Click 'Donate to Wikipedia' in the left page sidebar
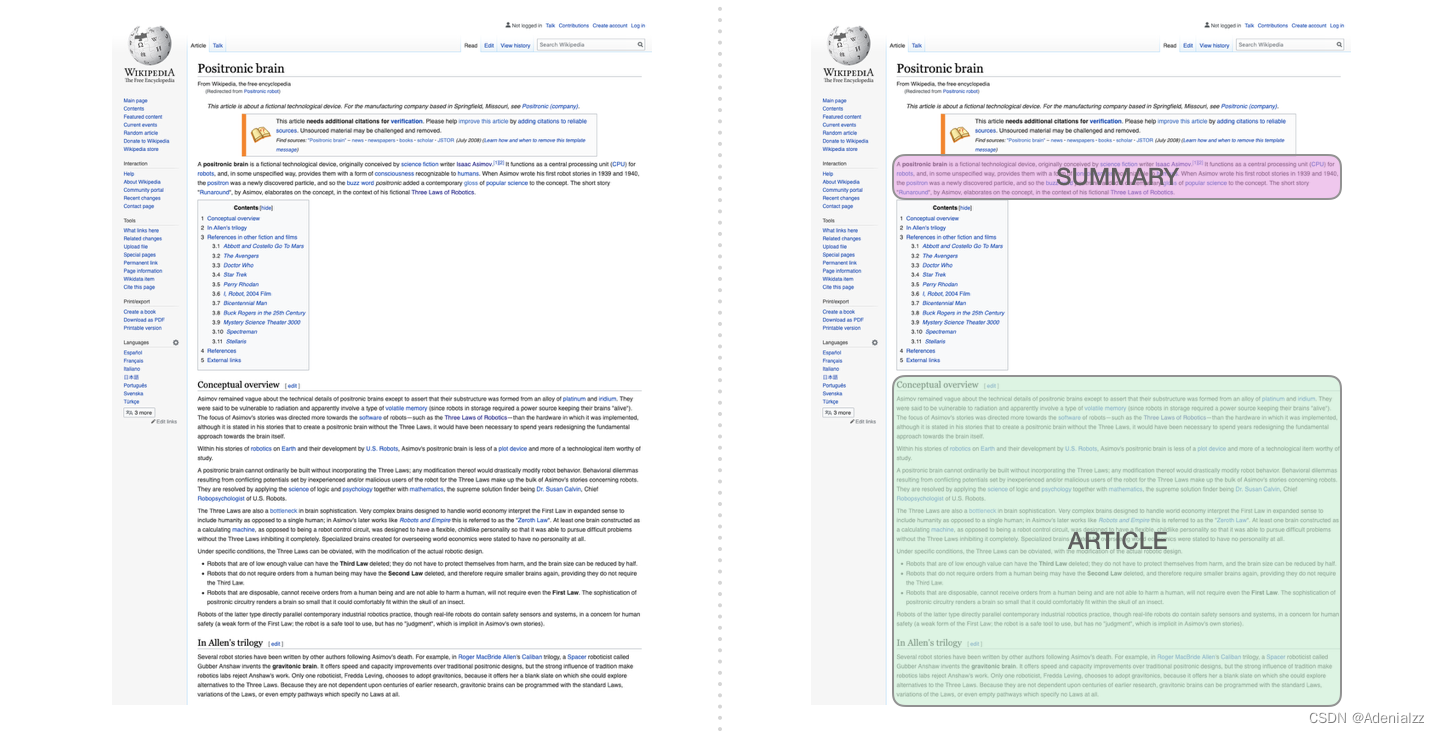Viewport: 1440px width, 733px height. point(146,141)
